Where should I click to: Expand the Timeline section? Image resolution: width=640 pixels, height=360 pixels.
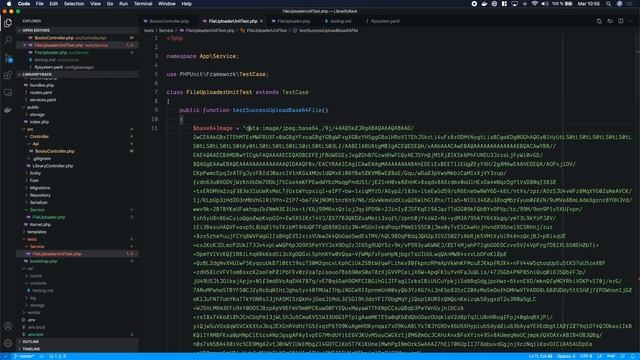point(78,349)
